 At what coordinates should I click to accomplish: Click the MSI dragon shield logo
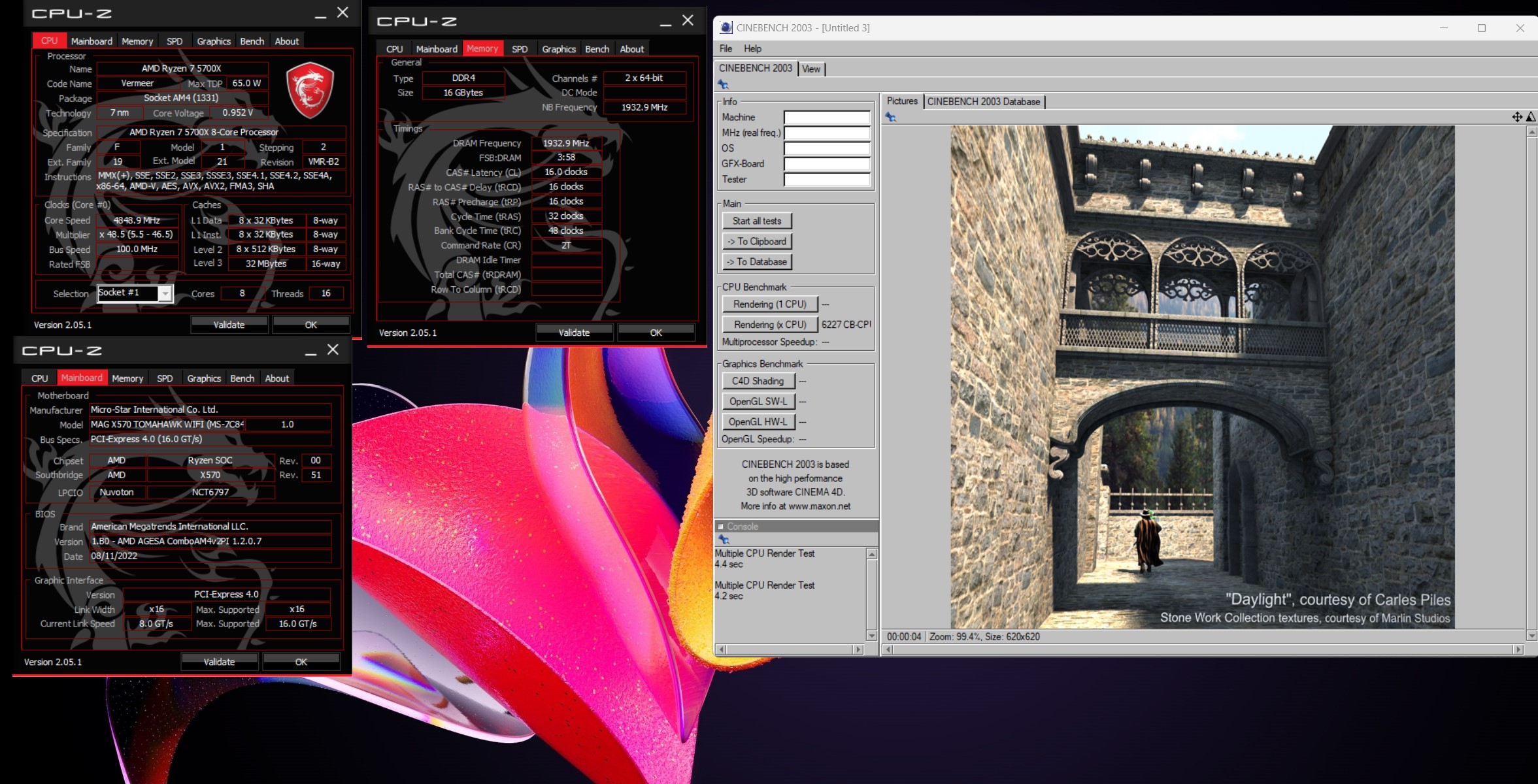(x=310, y=90)
